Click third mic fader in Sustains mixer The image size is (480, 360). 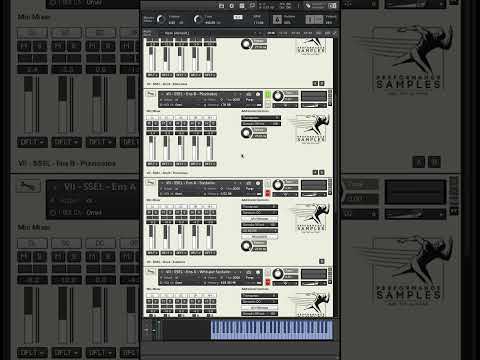coord(179,237)
